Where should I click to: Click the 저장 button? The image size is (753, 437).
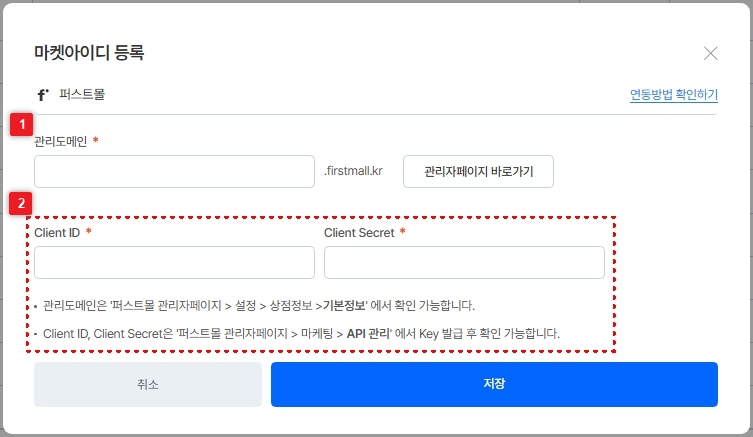coord(494,384)
